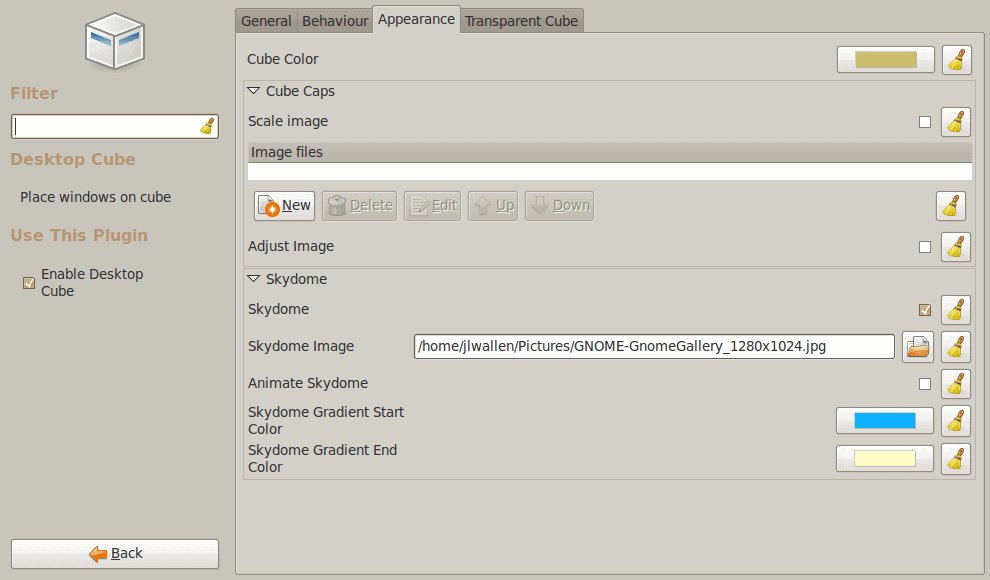The height and width of the screenshot is (580, 990).
Task: Open the Behaviour tab
Action: click(335, 21)
